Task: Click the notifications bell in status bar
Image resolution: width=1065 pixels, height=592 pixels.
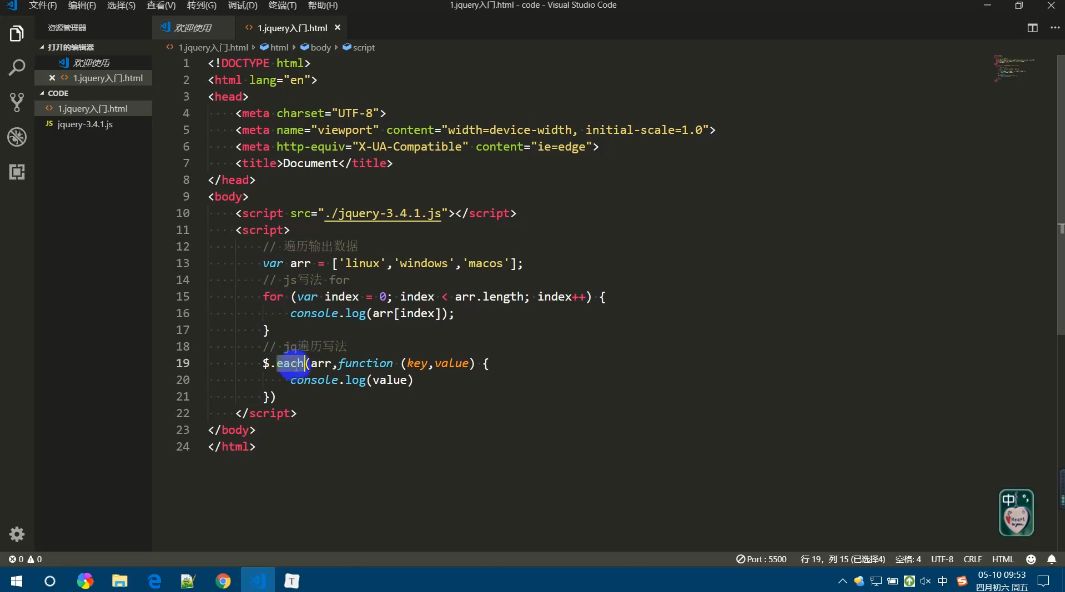Action: [1052, 559]
